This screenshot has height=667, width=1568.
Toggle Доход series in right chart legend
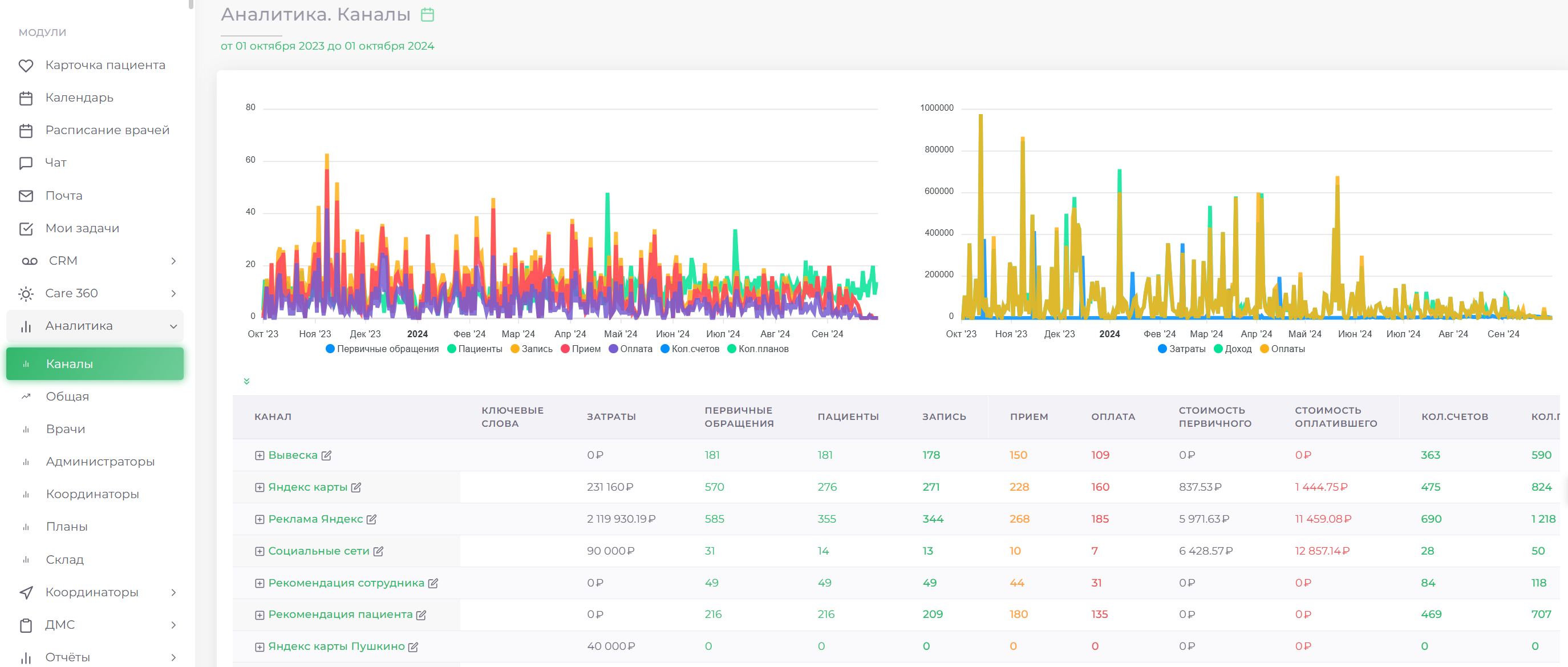(x=1233, y=349)
